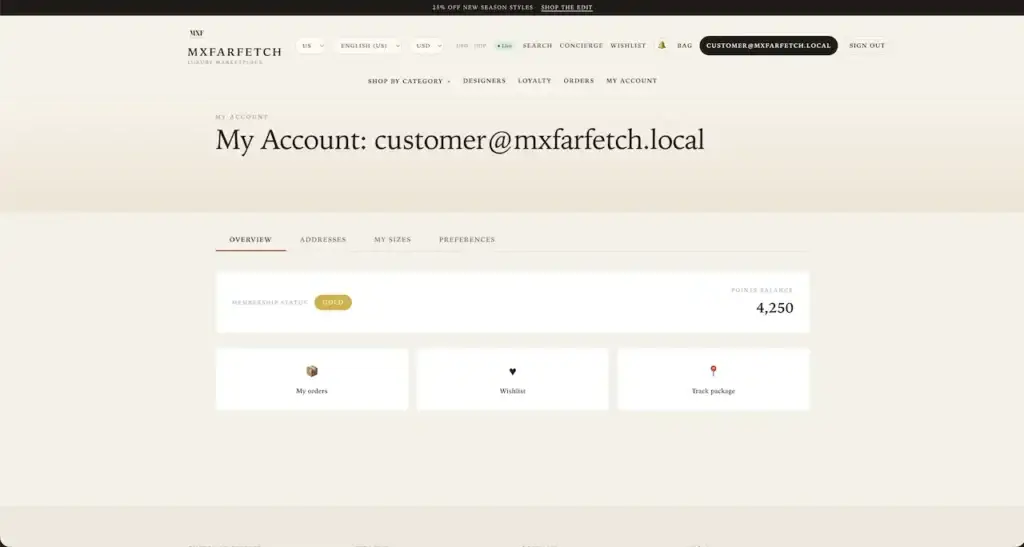This screenshot has width=1024, height=547.
Task: Click the Gold membership badge
Action: (x=333, y=302)
